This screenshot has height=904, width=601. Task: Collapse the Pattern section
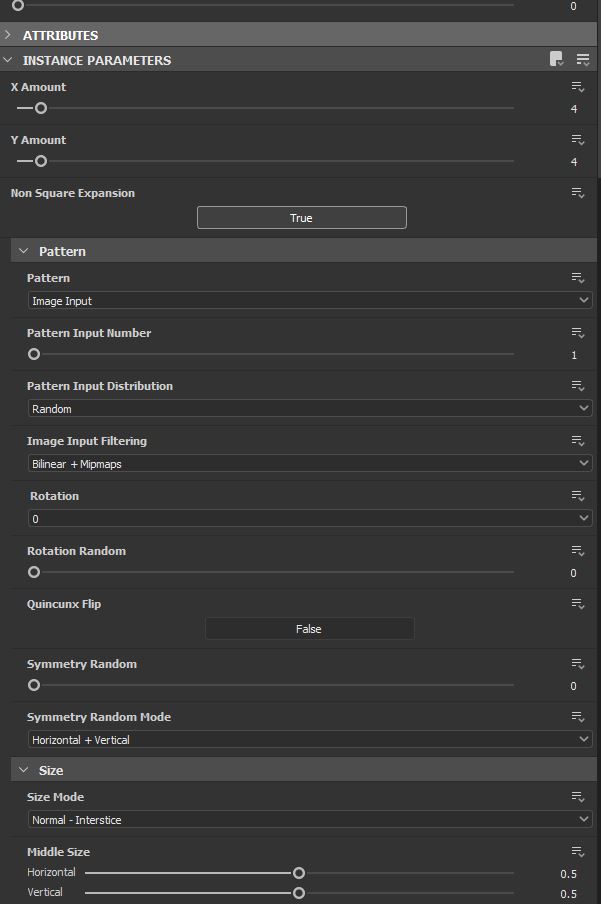(22, 251)
